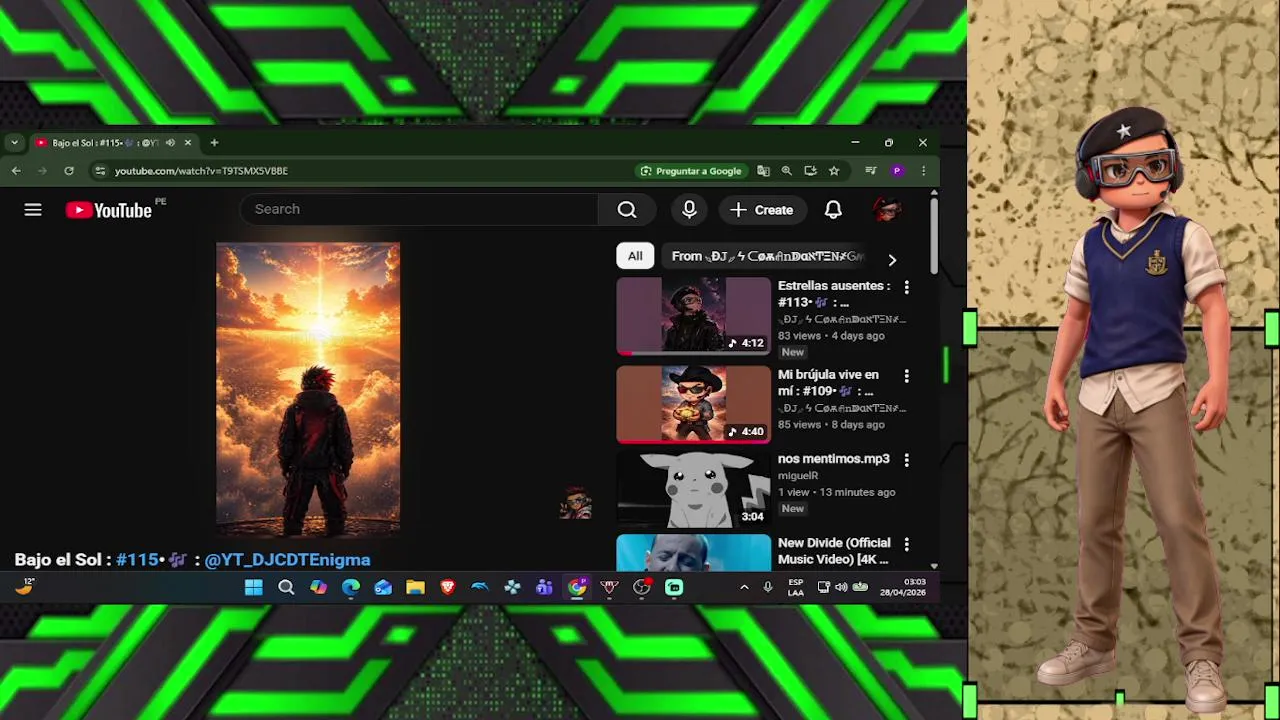Focus the YouTube Search input field
1280x720 pixels.
click(x=419, y=209)
